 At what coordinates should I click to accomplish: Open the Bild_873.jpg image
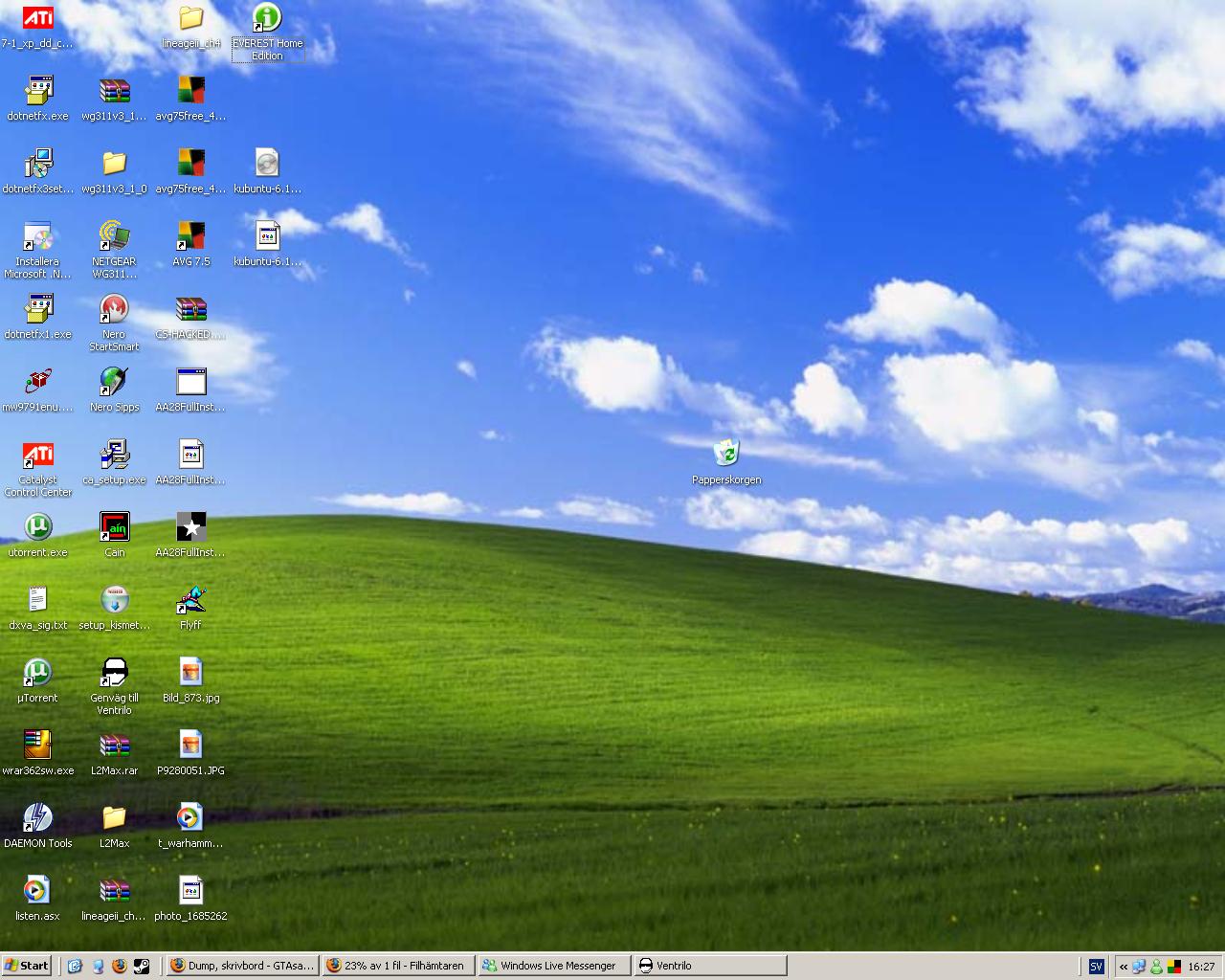pyautogui.click(x=191, y=681)
